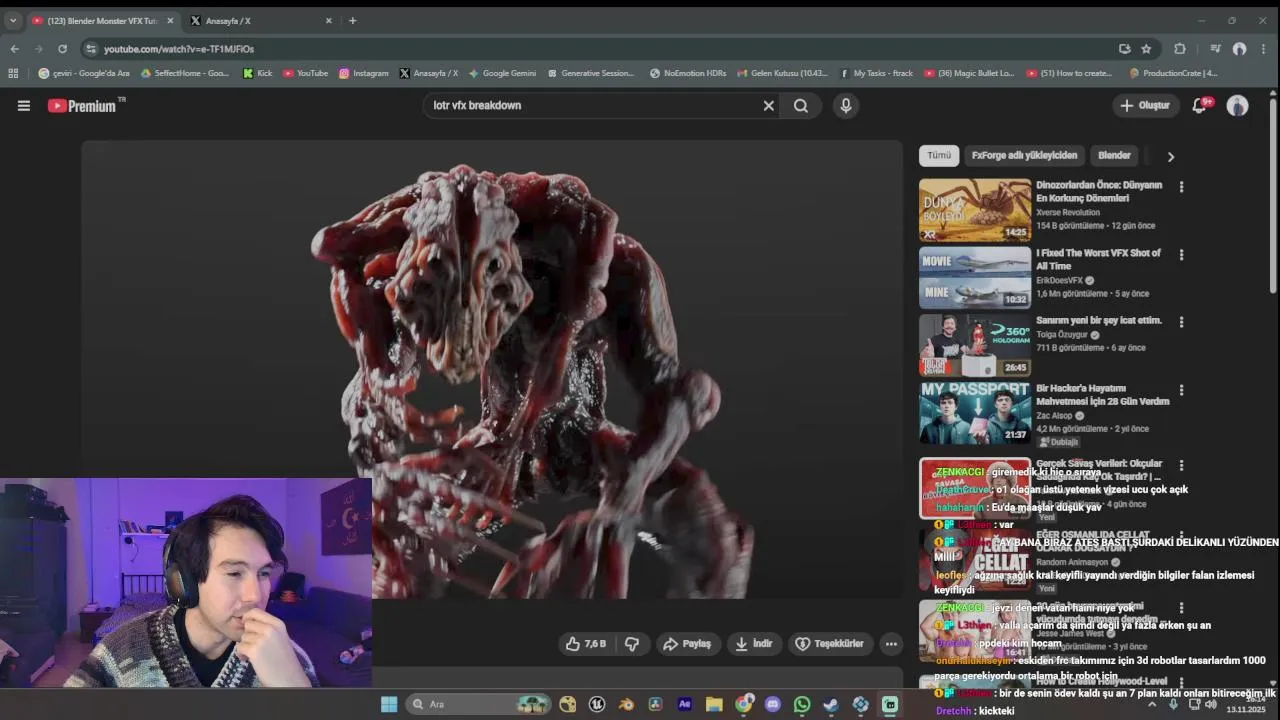Click the 'Oluştur' create button
The height and width of the screenshot is (720, 1280).
click(1145, 105)
